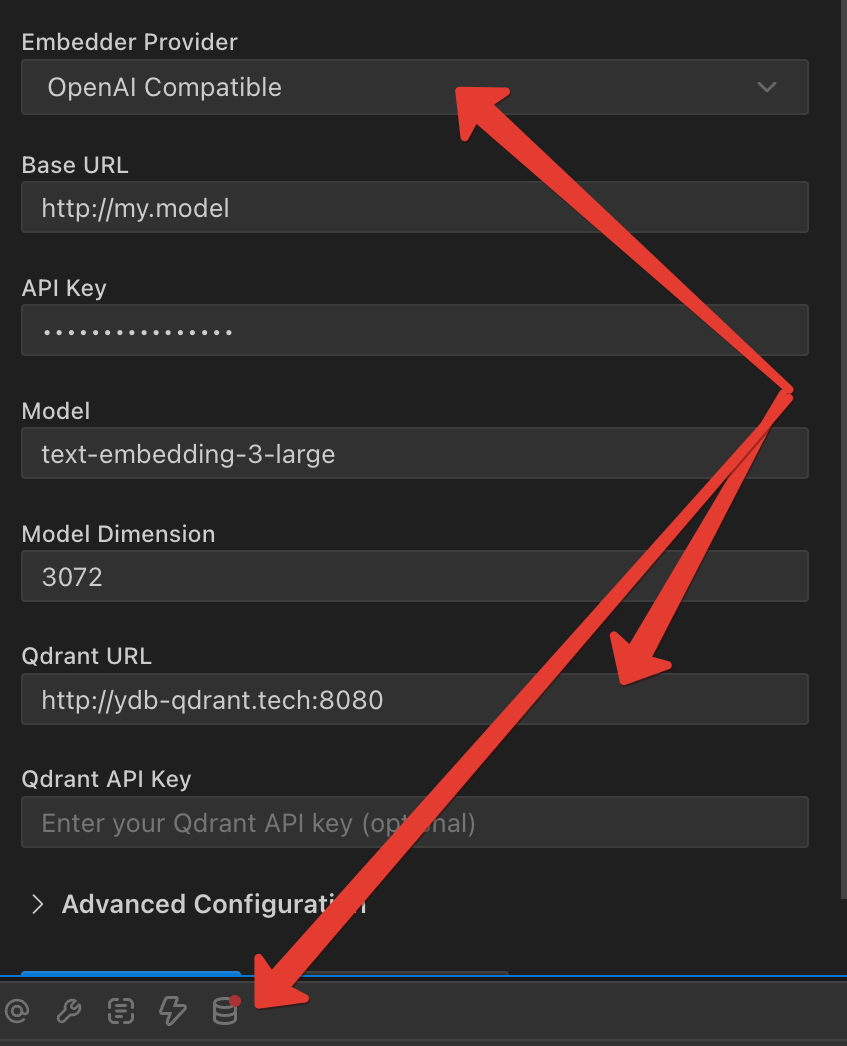Click the Qdrant URL field
Viewport: 847px width, 1046px height.
(x=415, y=699)
